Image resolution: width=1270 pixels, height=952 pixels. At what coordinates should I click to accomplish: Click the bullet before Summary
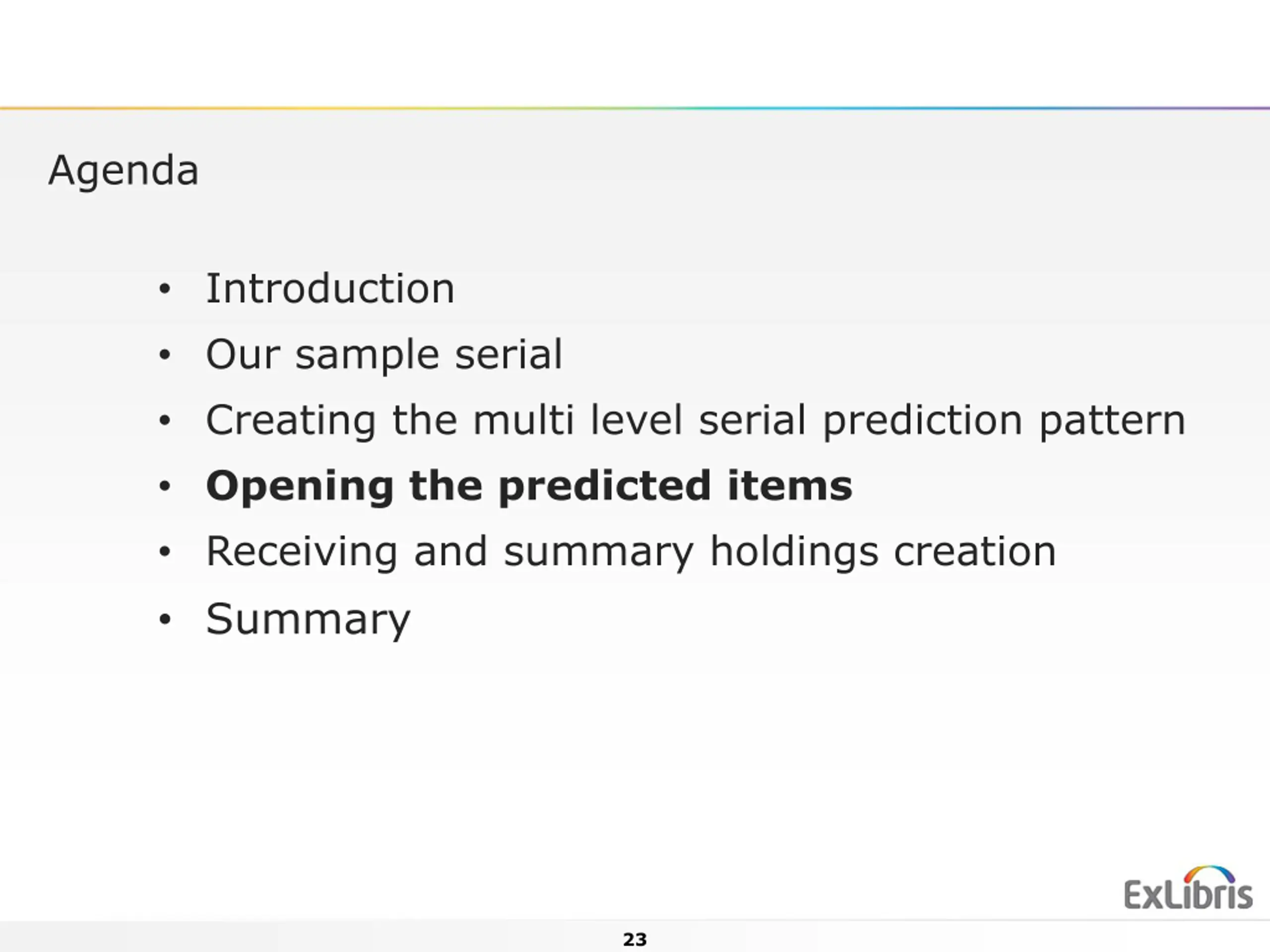(165, 619)
